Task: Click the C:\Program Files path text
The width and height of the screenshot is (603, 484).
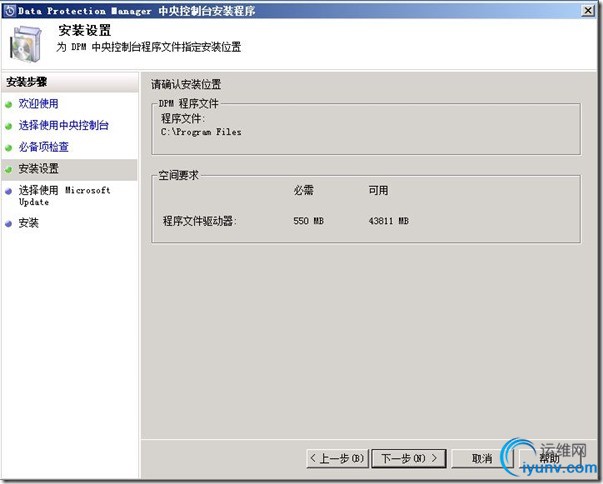Action: pyautogui.click(x=201, y=132)
